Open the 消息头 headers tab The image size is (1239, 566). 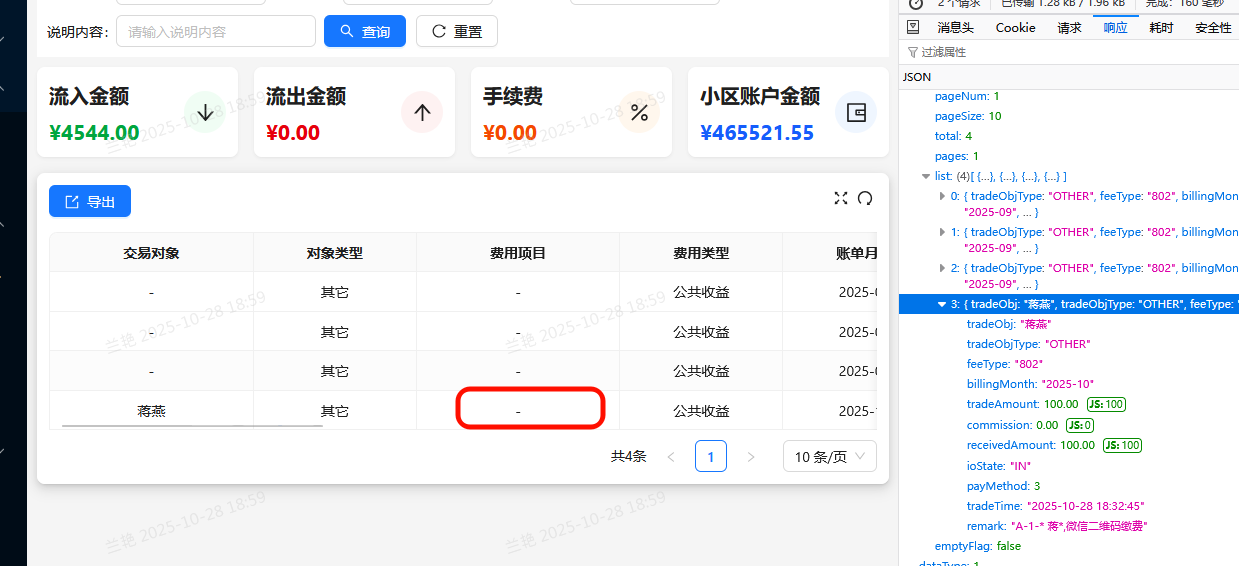(955, 28)
